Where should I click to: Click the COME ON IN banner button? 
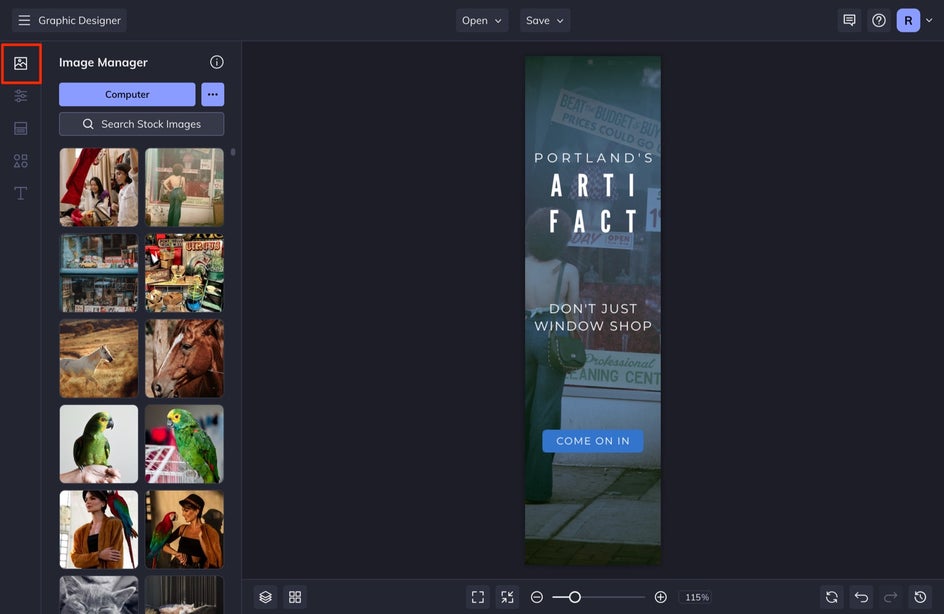(x=593, y=441)
